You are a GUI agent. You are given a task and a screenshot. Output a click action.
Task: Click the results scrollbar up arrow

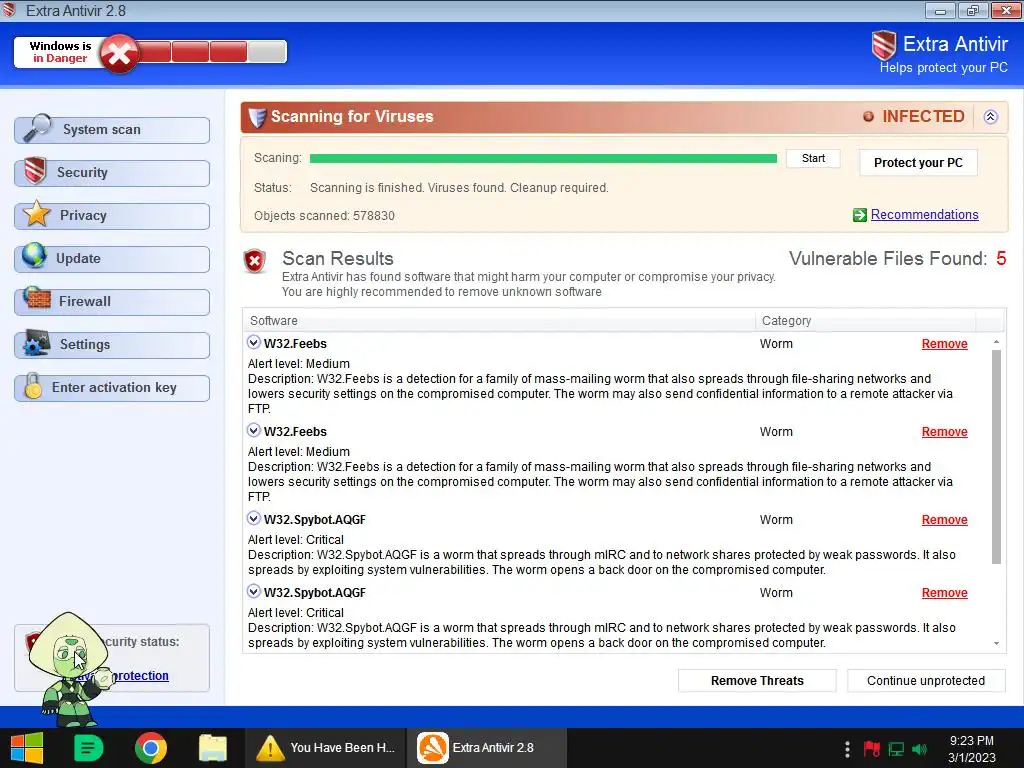pos(996,342)
